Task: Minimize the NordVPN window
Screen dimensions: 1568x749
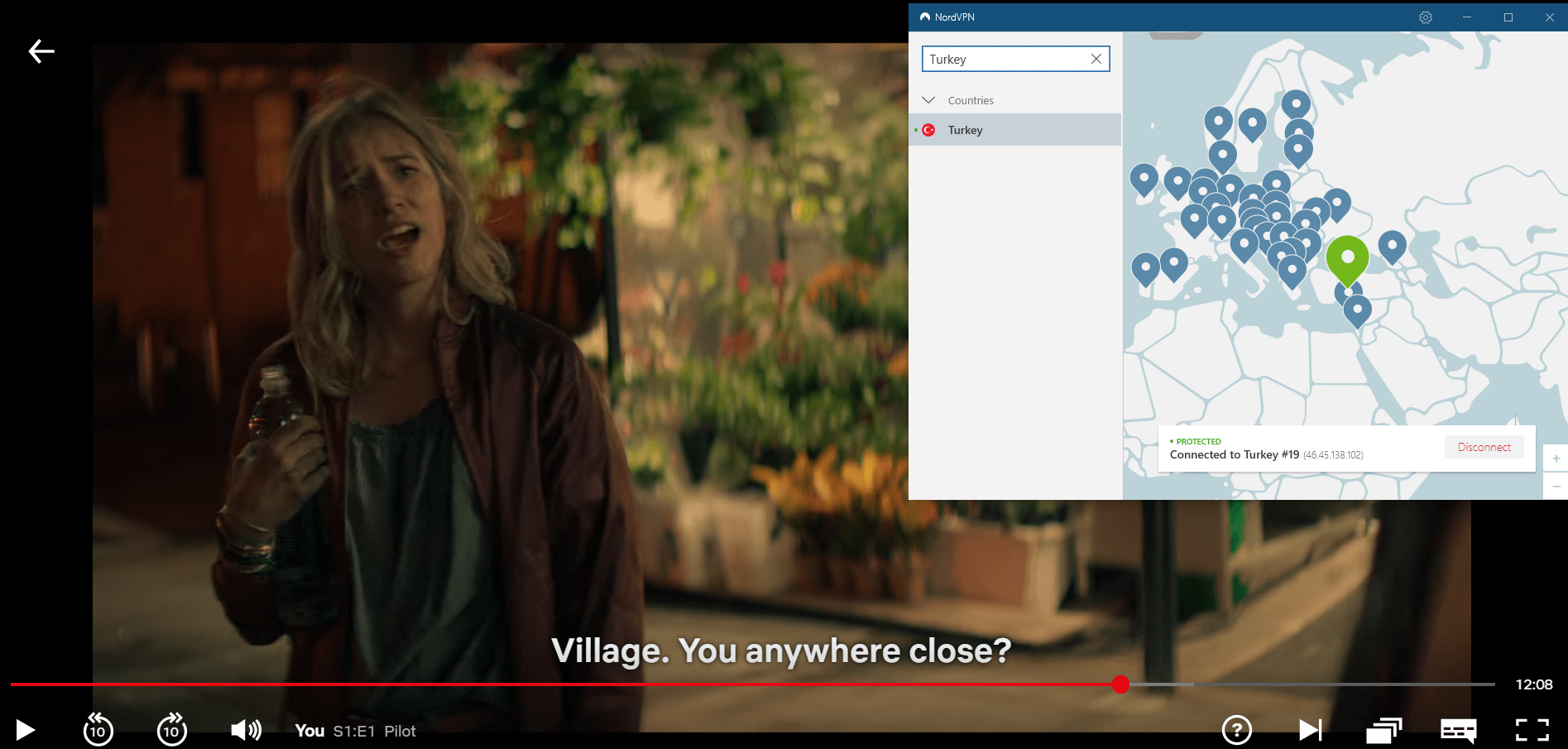Action: [1467, 17]
